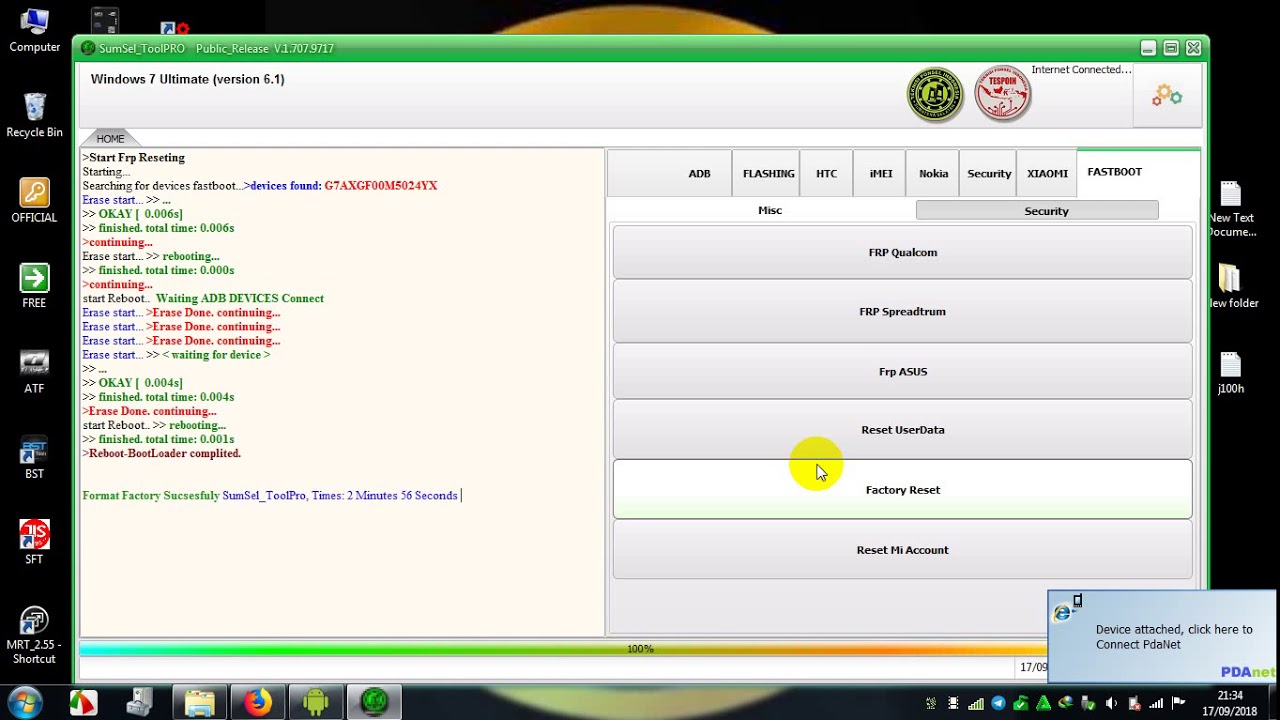Open the MRT_2.55 Shortcut desktop icon
The height and width of the screenshot is (720, 1280).
click(x=34, y=636)
